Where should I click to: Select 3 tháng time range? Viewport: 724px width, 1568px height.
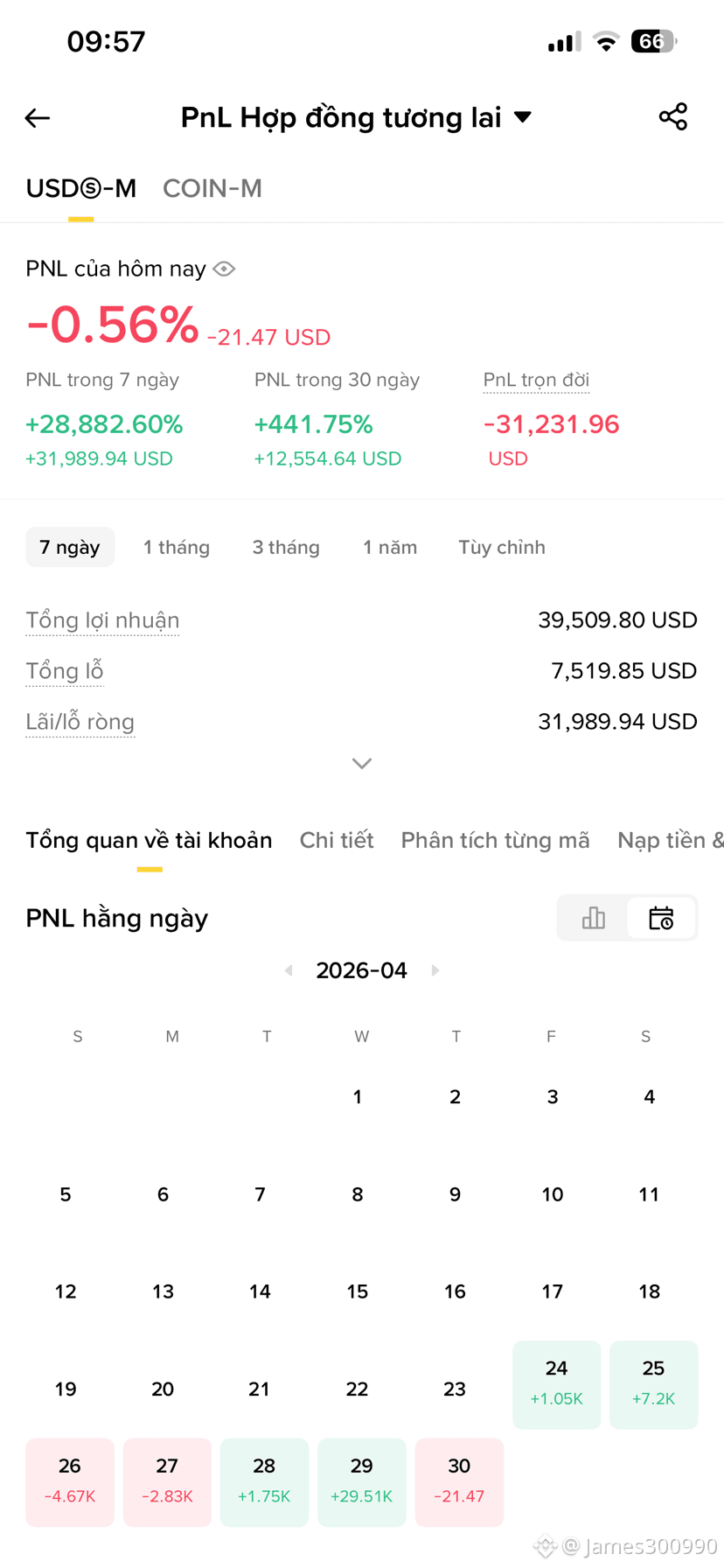[x=286, y=547]
